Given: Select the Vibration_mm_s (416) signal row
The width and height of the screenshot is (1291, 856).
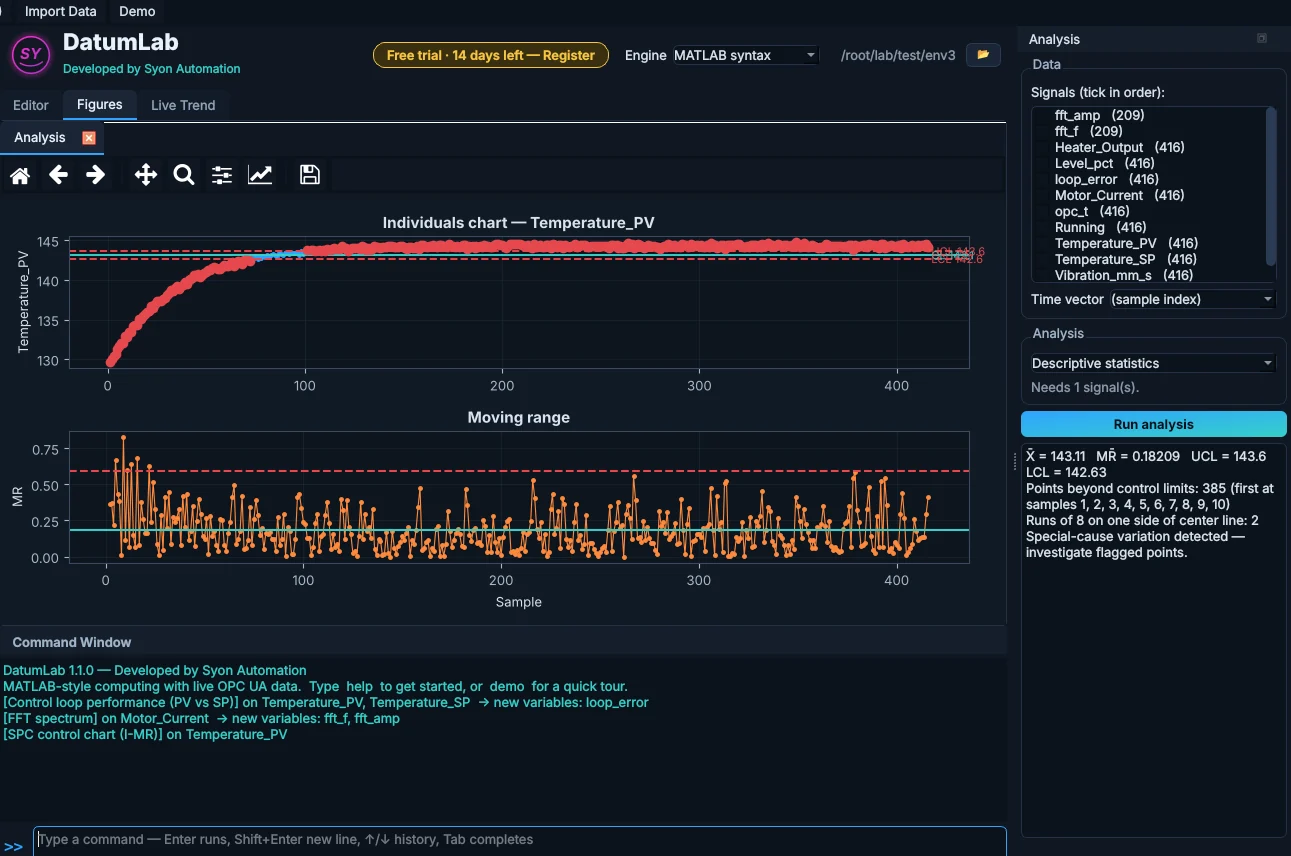Looking at the screenshot, I should (x=1149, y=275).
